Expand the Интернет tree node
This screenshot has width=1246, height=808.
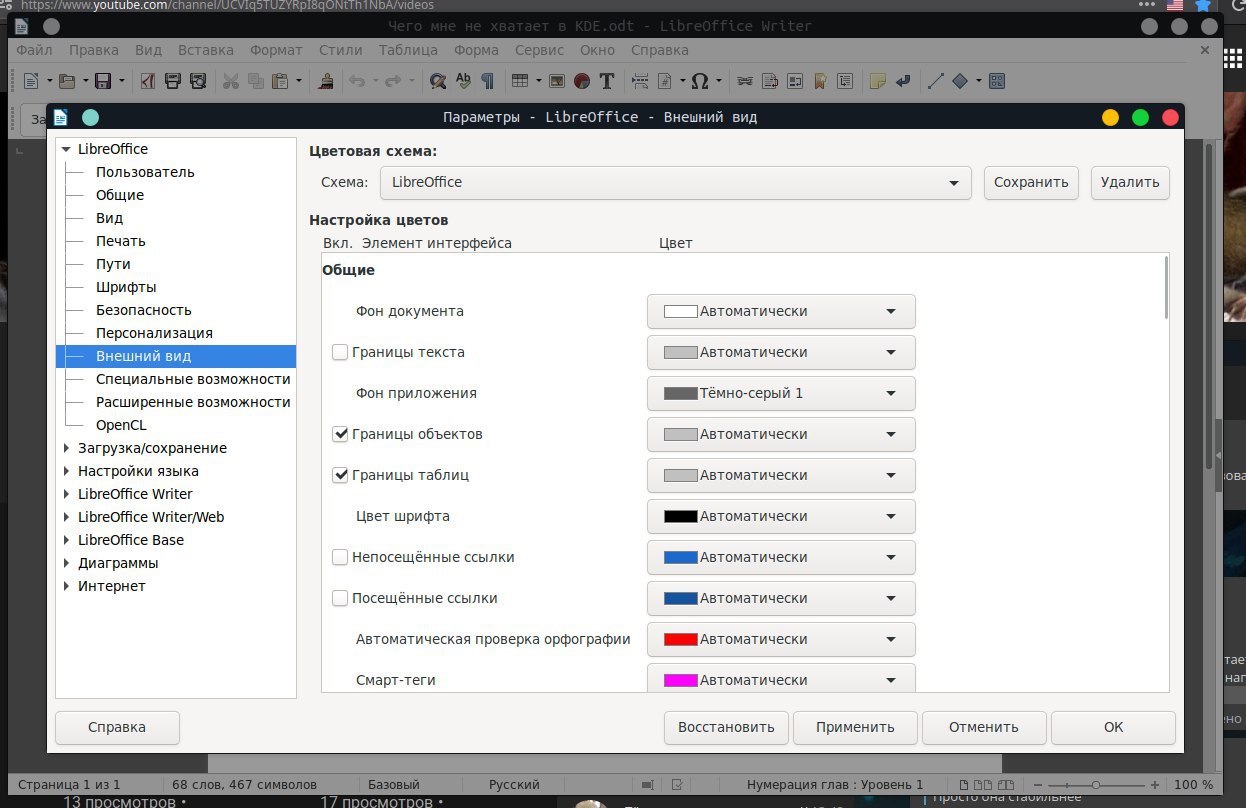tap(66, 586)
